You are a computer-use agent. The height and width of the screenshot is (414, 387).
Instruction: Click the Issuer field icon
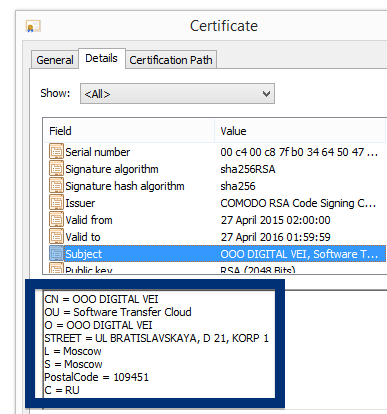click(56, 202)
